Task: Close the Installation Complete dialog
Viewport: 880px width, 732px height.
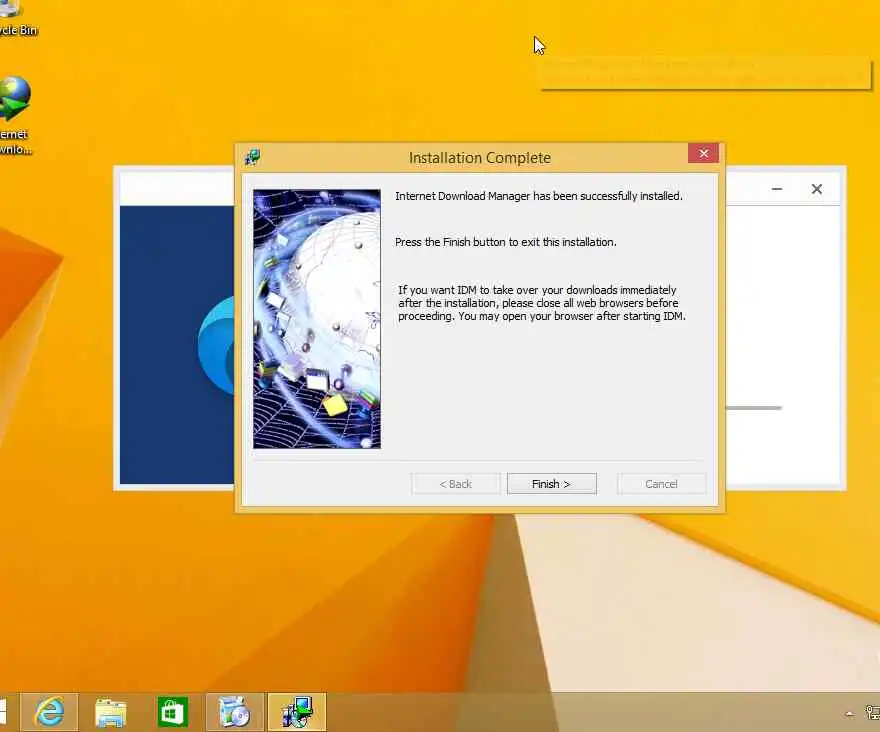Action: pos(703,154)
